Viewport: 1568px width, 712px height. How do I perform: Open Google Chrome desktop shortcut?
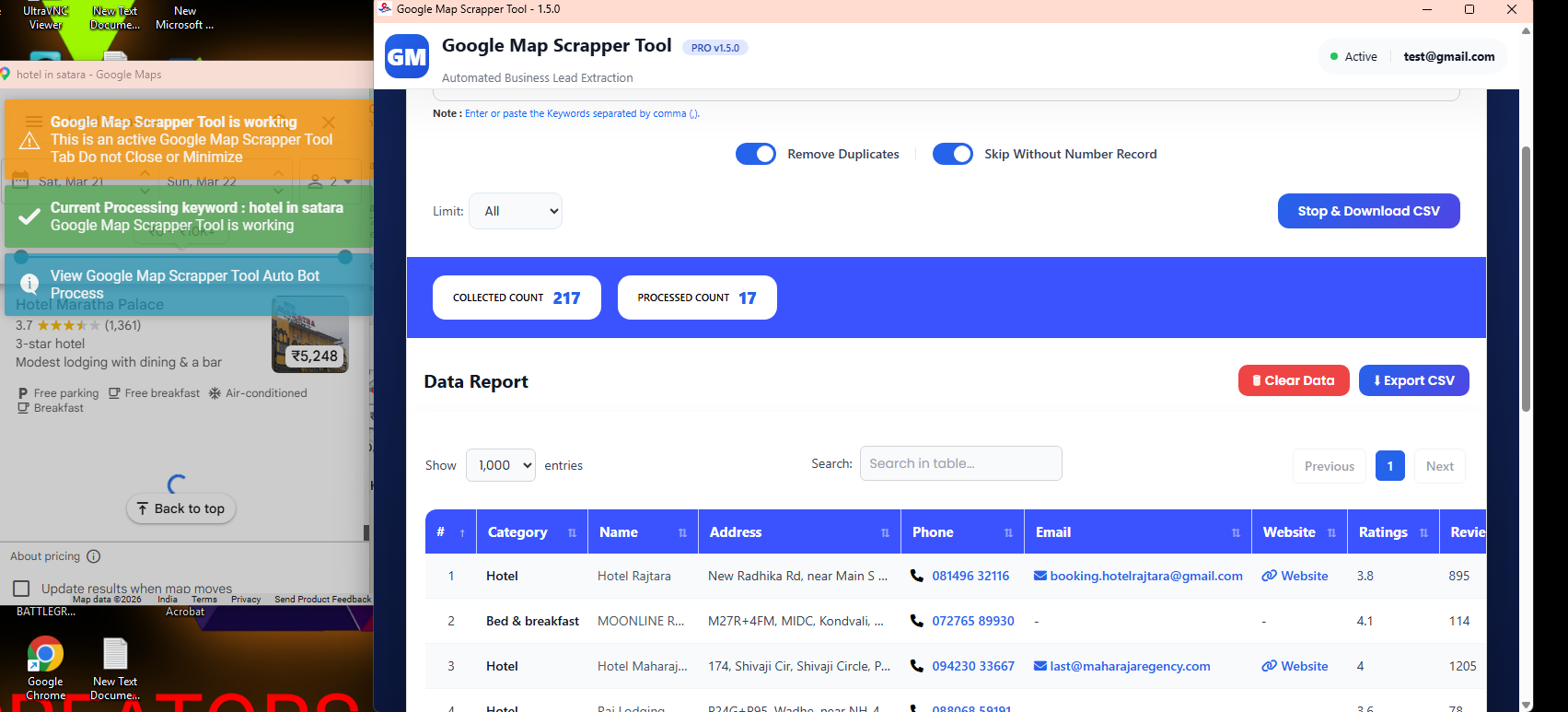click(45, 655)
